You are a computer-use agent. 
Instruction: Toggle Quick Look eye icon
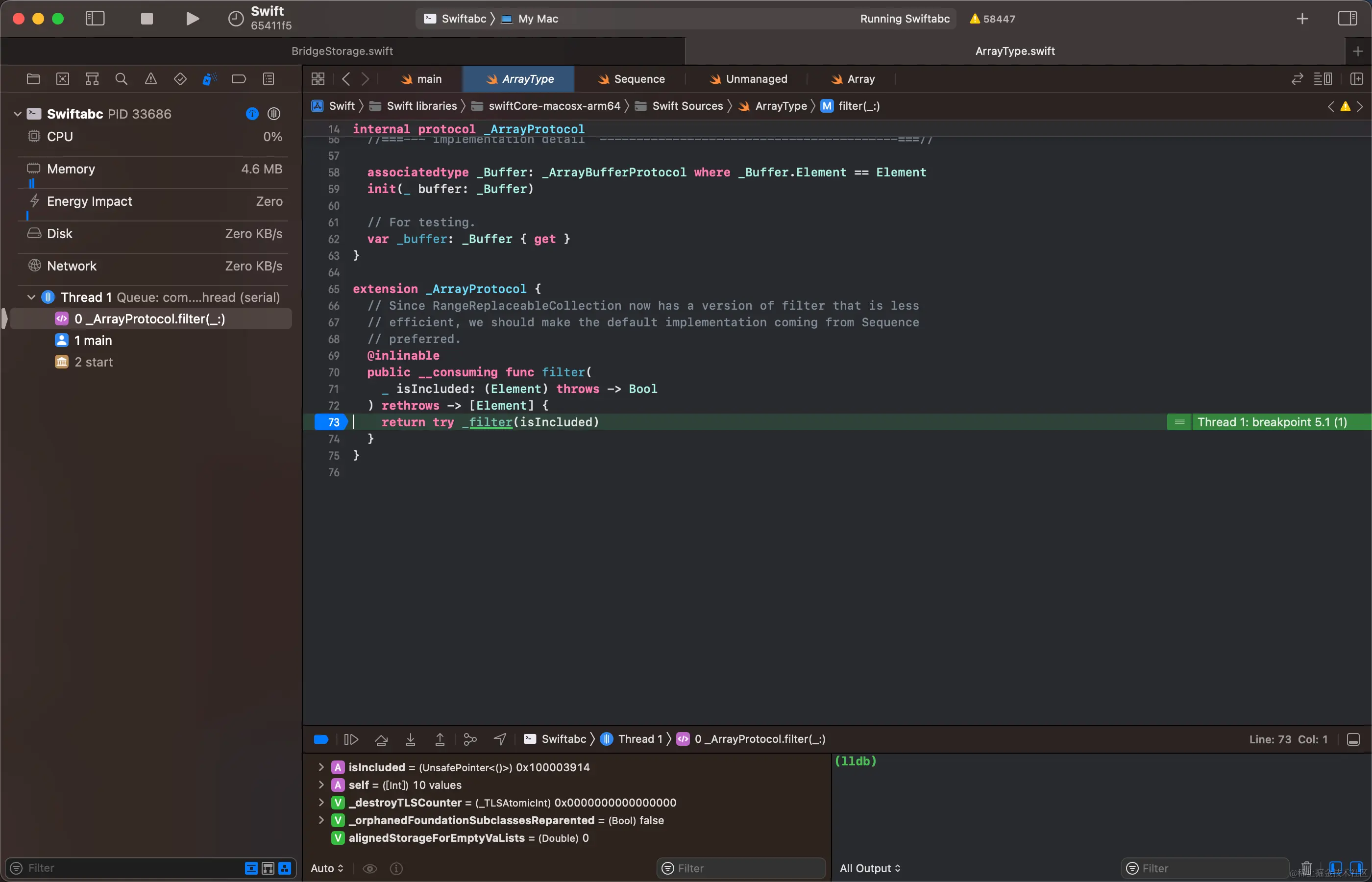coord(370,868)
